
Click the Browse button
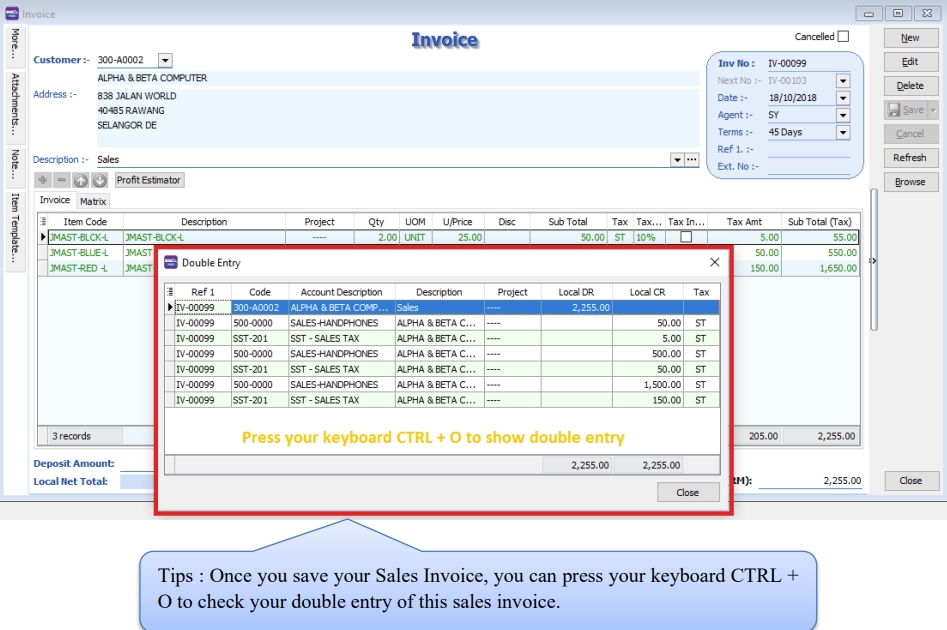click(x=910, y=182)
